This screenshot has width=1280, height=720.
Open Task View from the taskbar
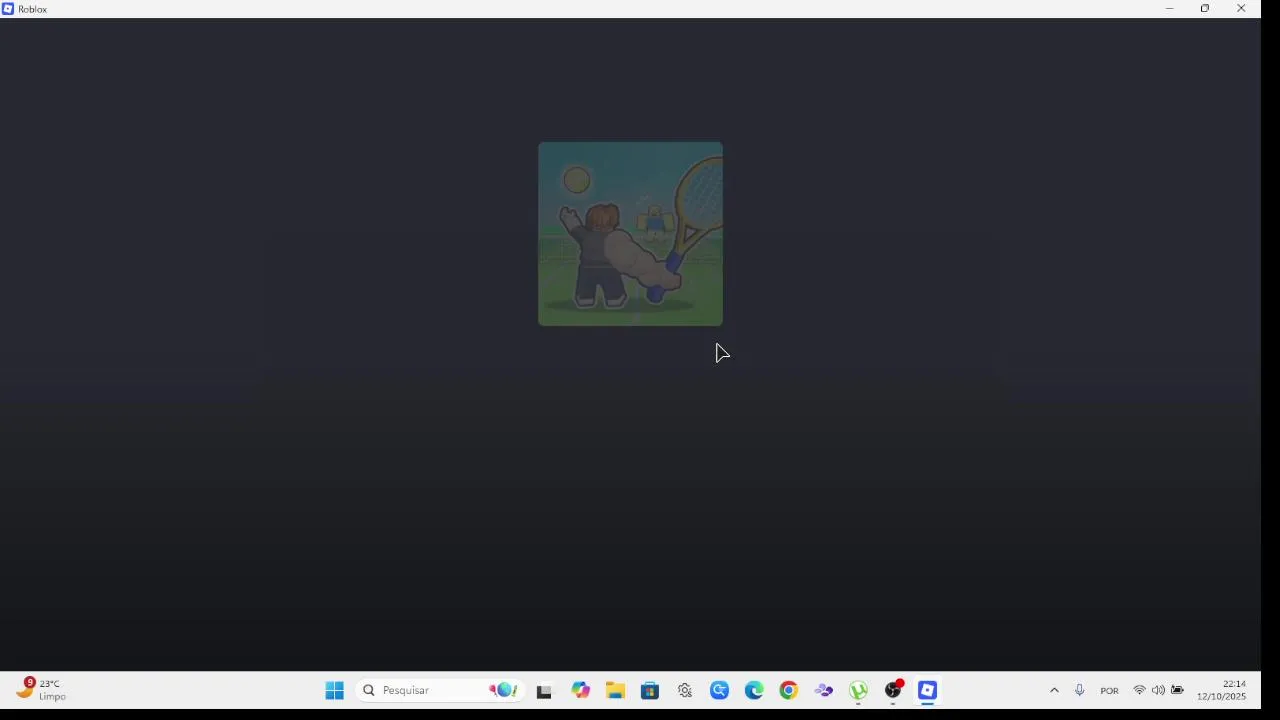click(x=544, y=691)
